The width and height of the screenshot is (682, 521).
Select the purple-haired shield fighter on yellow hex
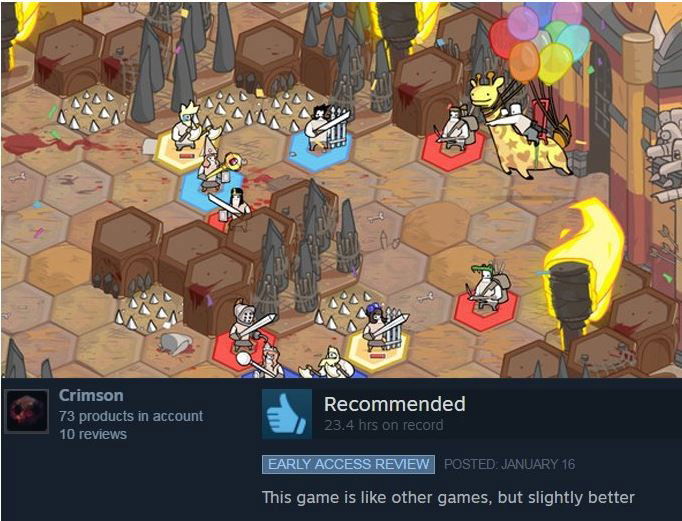click(x=383, y=328)
